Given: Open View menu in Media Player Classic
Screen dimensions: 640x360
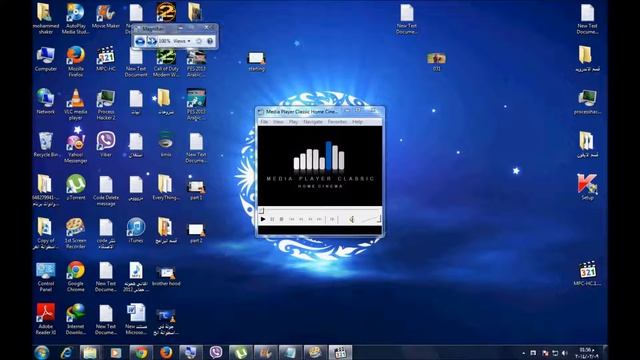Looking at the screenshot, I should pos(278,122).
